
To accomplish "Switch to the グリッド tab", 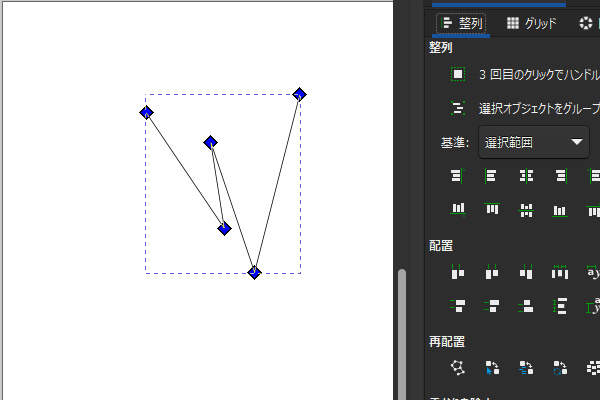I will [x=531, y=23].
